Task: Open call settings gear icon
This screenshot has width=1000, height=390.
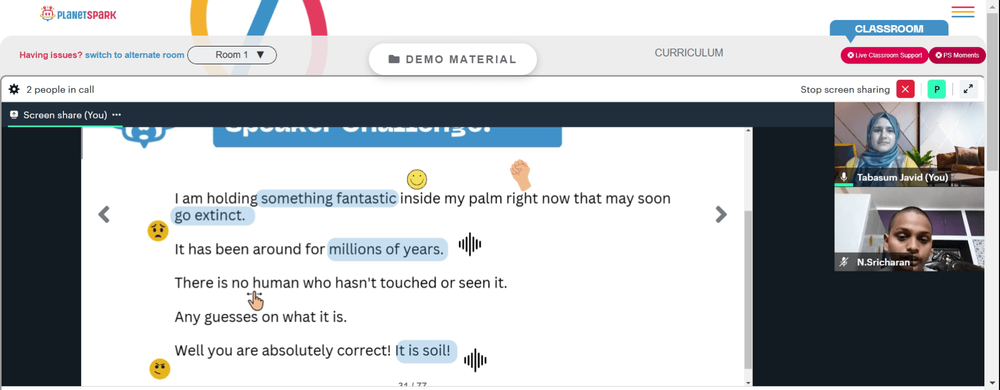Action: [x=14, y=89]
